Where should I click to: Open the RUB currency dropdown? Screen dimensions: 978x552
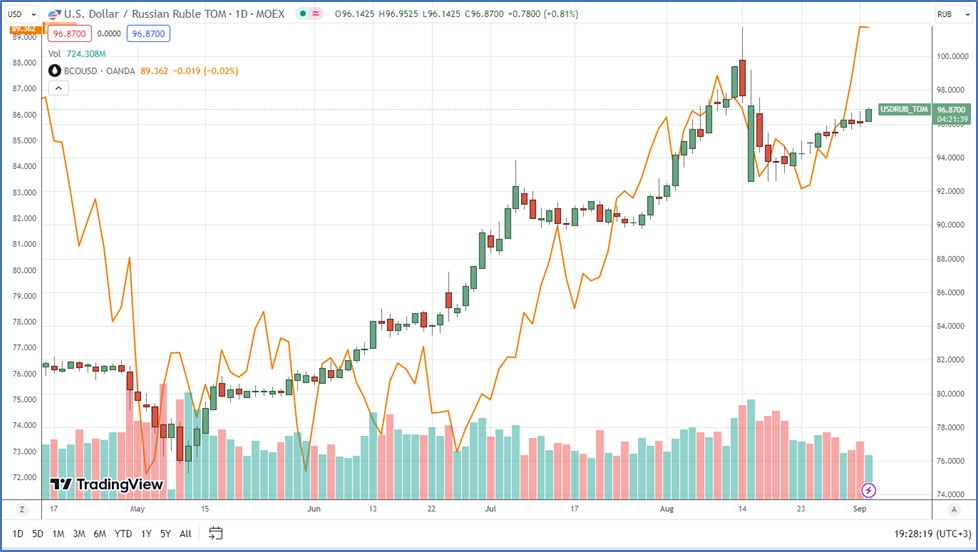(948, 14)
